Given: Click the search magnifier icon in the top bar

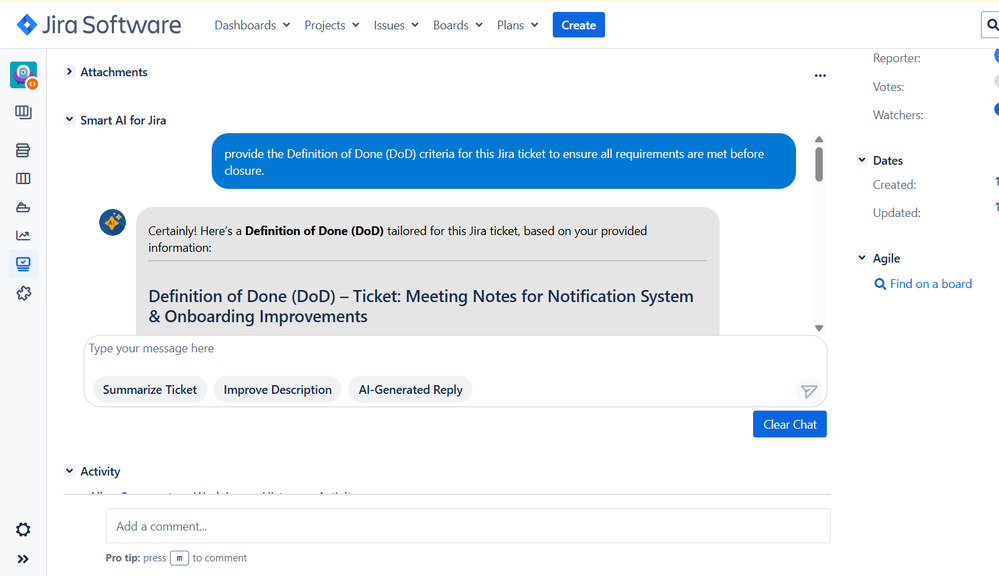Looking at the screenshot, I should (991, 25).
